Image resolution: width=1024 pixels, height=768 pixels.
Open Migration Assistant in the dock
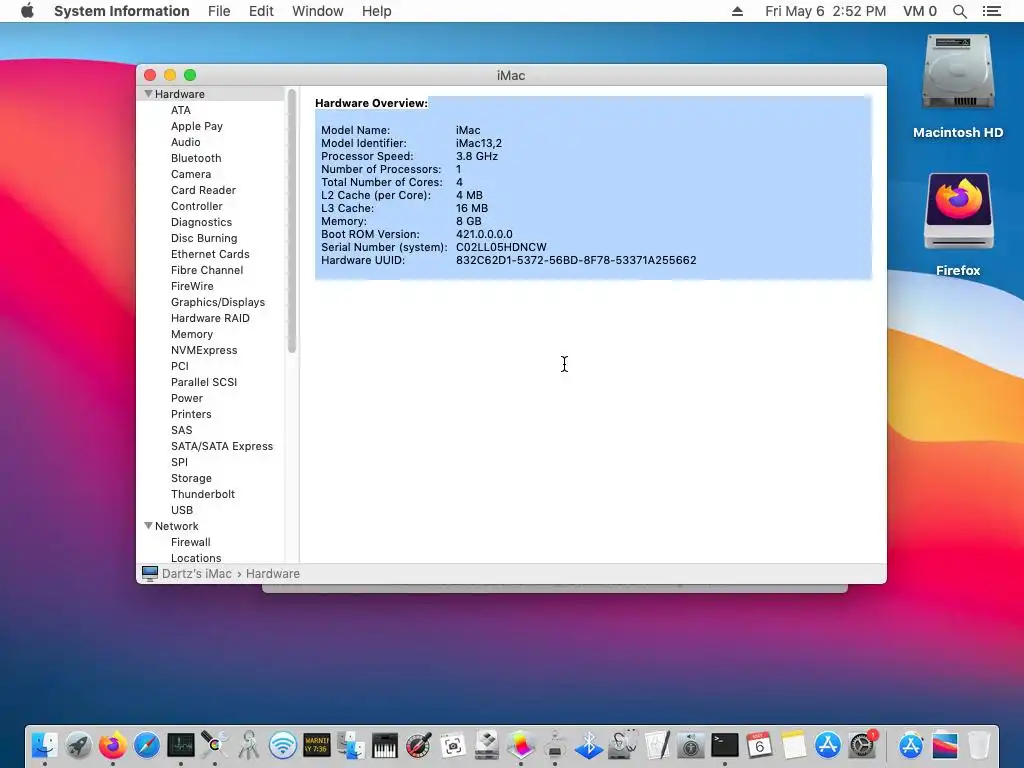[351, 745]
